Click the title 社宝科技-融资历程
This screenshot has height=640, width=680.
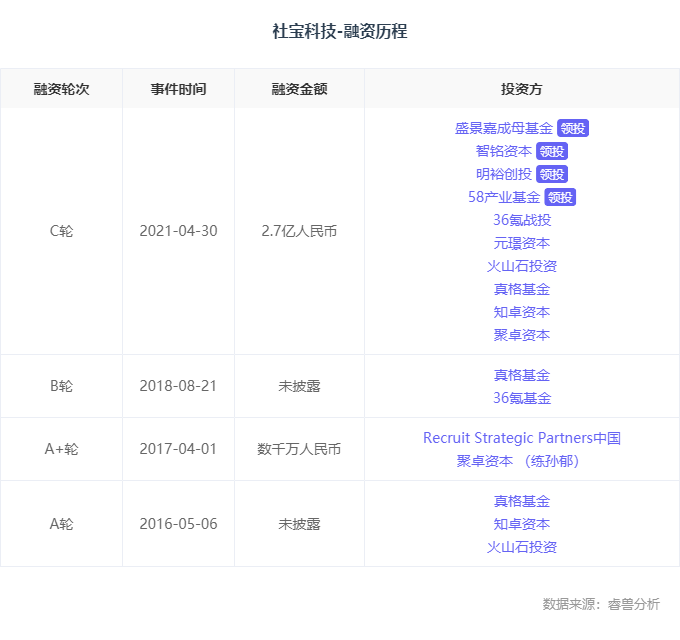340,31
